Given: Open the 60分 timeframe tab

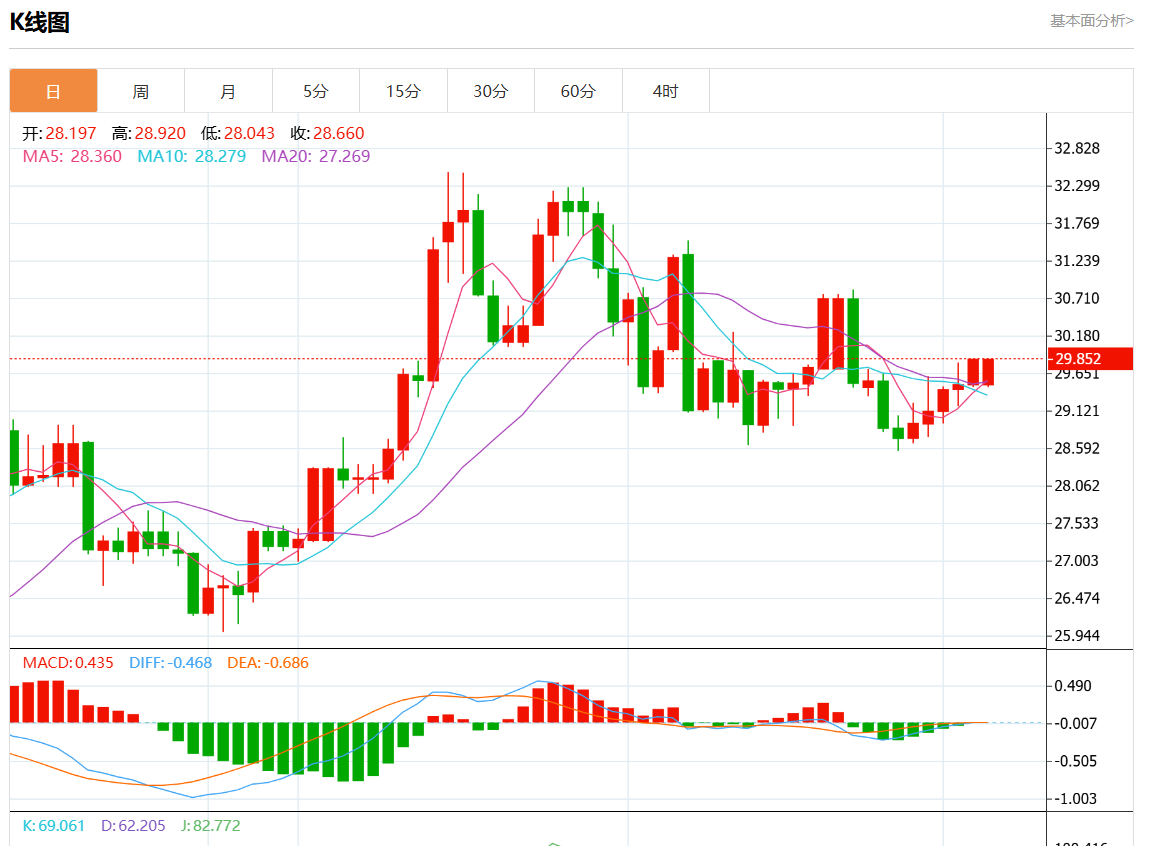Looking at the screenshot, I should [578, 91].
